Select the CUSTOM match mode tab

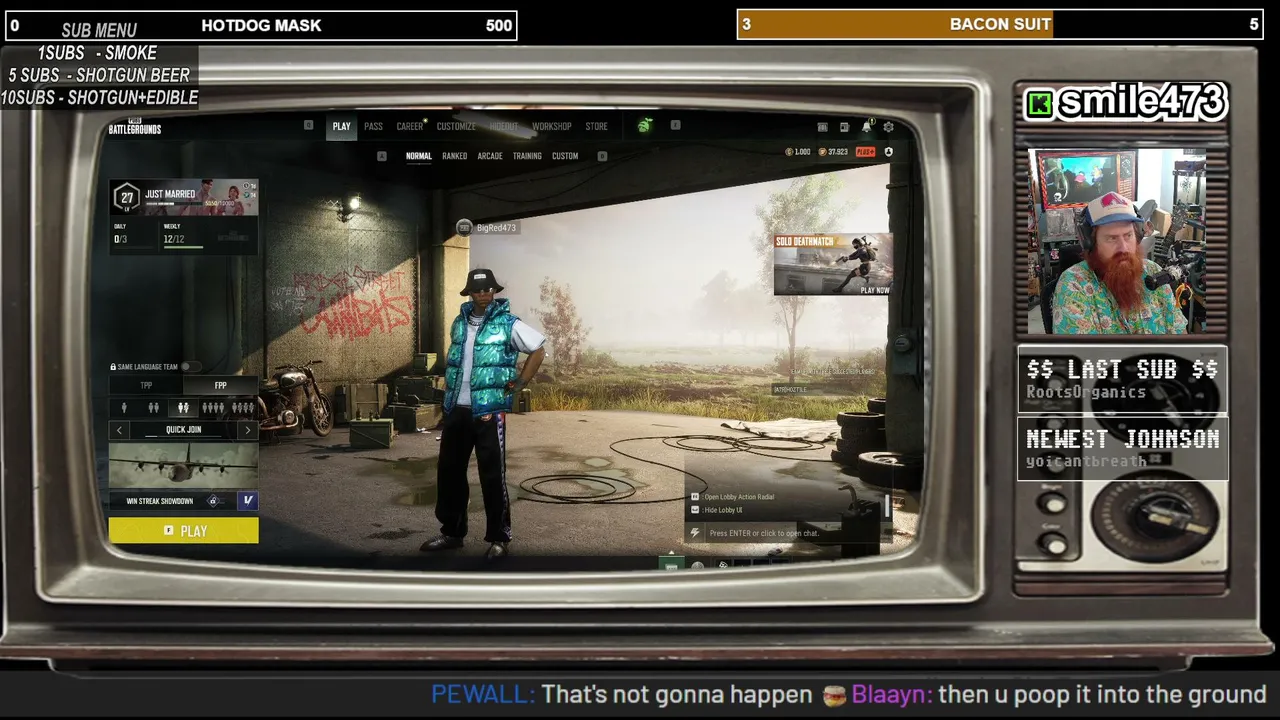pos(565,156)
